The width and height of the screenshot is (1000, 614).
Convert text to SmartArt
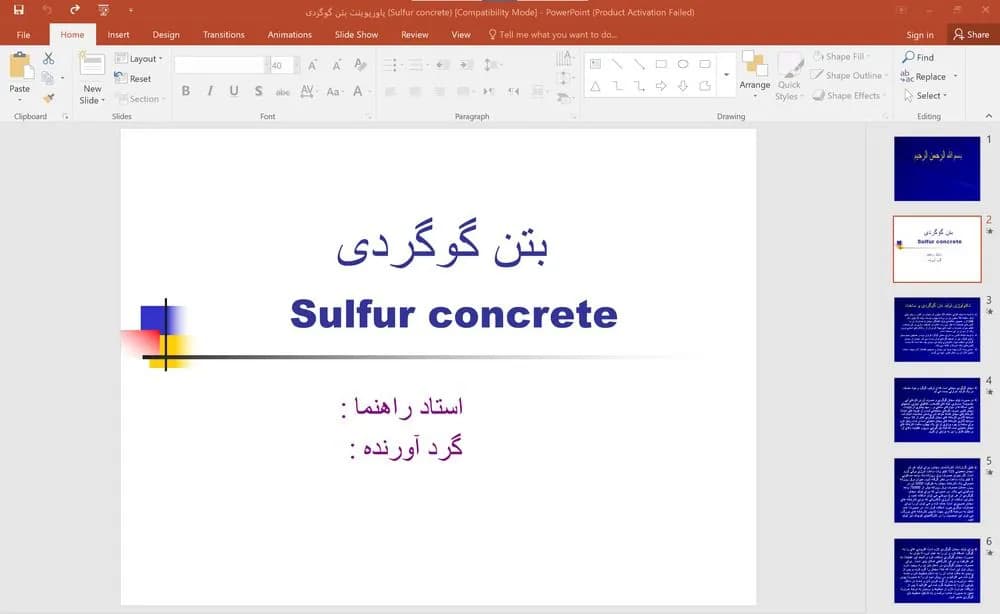tap(564, 98)
